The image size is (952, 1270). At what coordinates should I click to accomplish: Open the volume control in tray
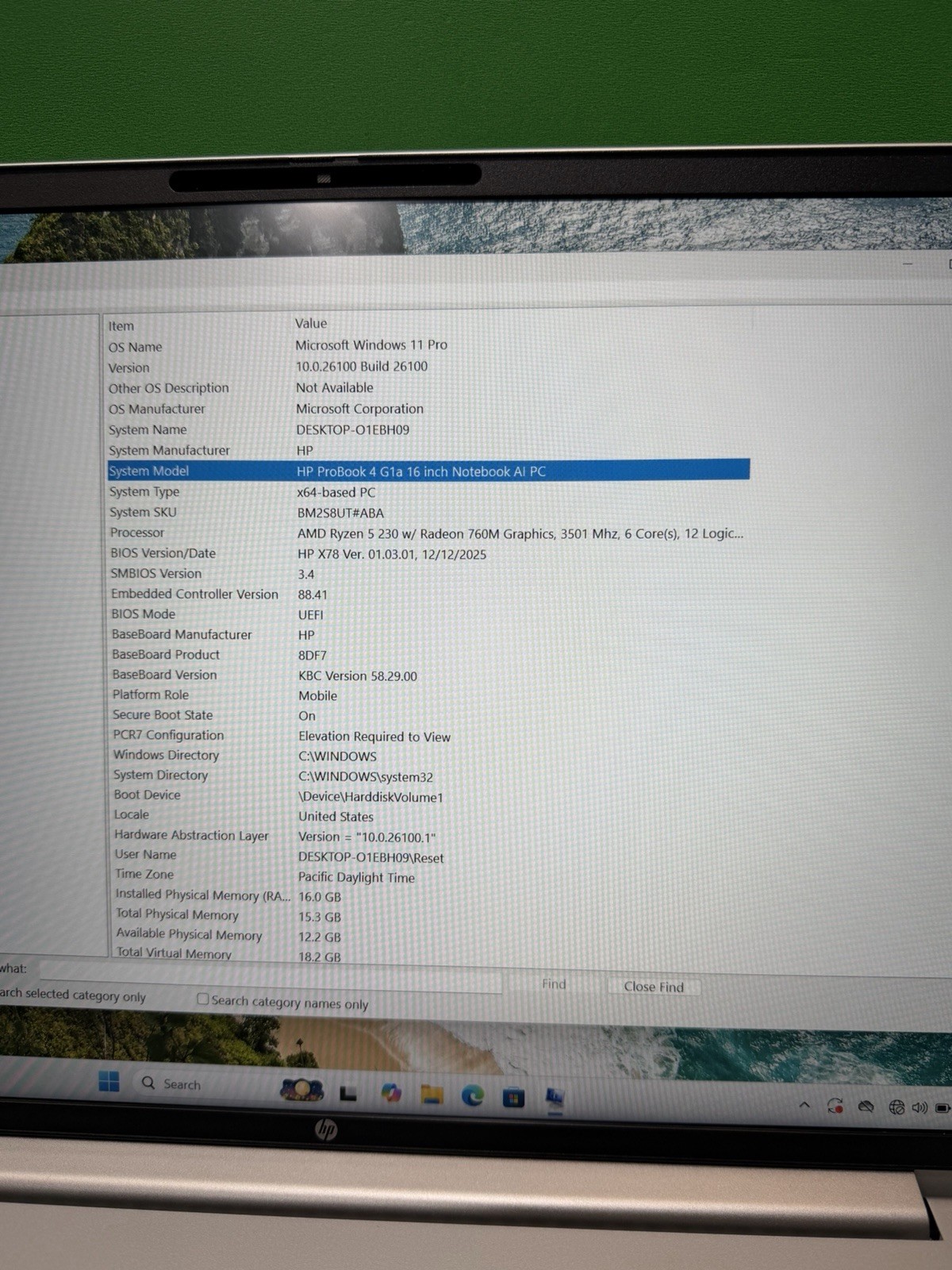(x=919, y=1107)
